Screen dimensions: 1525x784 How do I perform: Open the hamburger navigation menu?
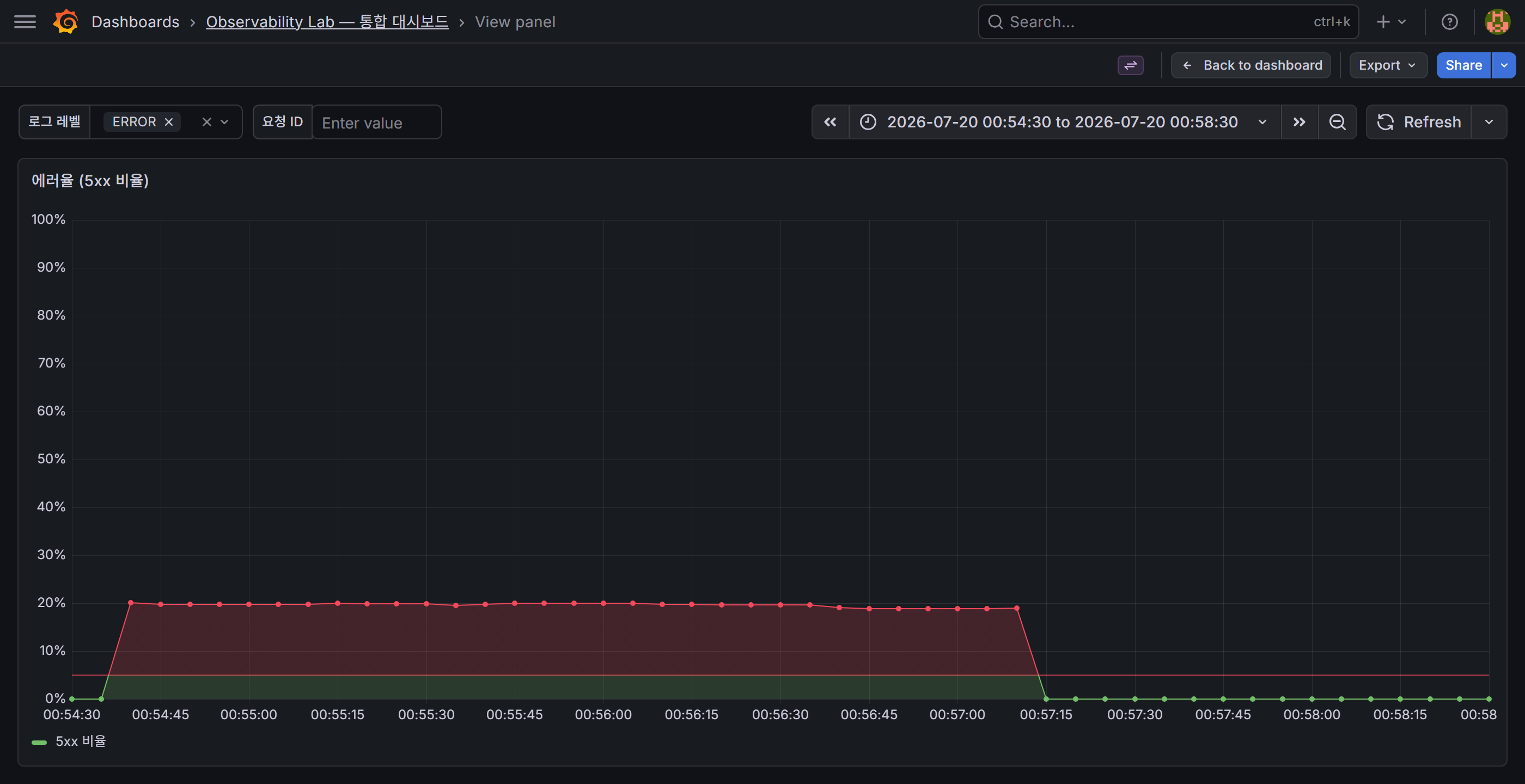25,22
